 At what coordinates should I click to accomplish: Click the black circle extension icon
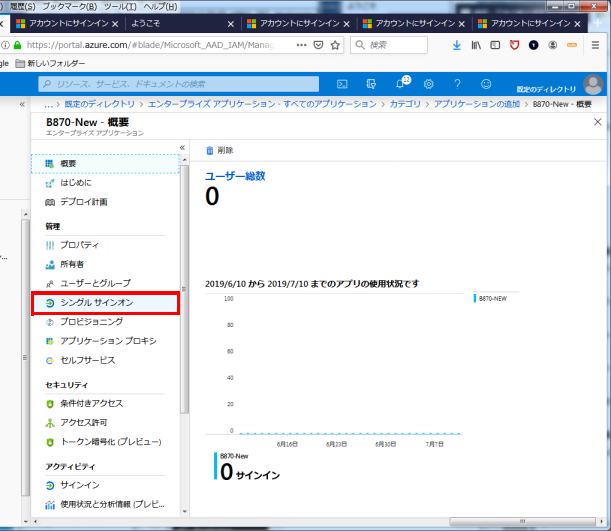click(x=533, y=45)
